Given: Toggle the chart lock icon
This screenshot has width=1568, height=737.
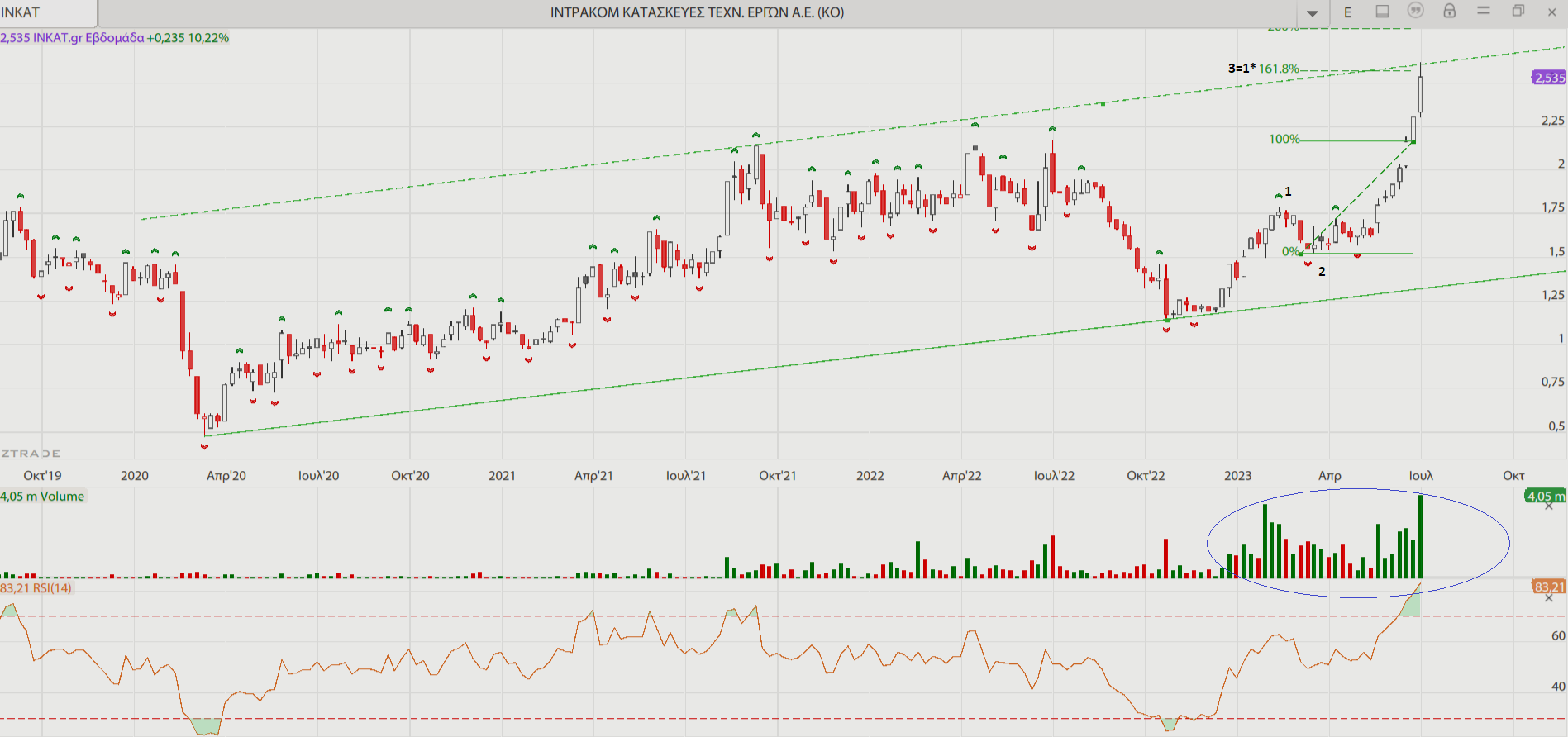Looking at the screenshot, I should tap(1450, 11).
